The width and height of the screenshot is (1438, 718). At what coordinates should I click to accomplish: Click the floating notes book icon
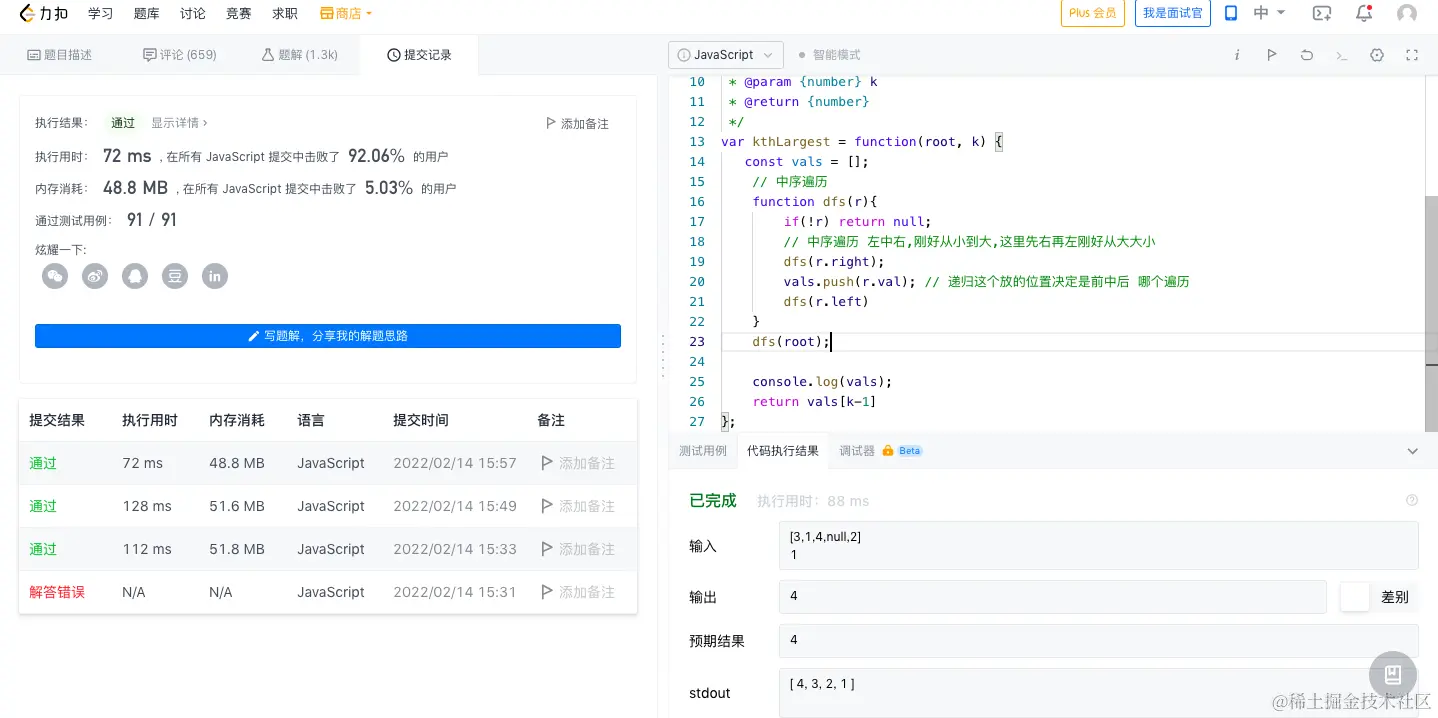(1392, 675)
